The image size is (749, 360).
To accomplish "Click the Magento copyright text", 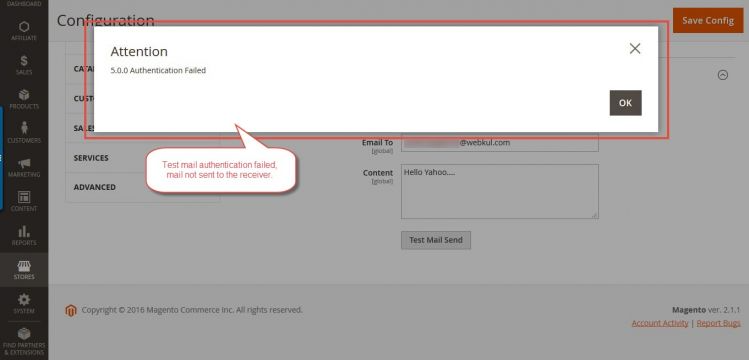I will [192, 310].
